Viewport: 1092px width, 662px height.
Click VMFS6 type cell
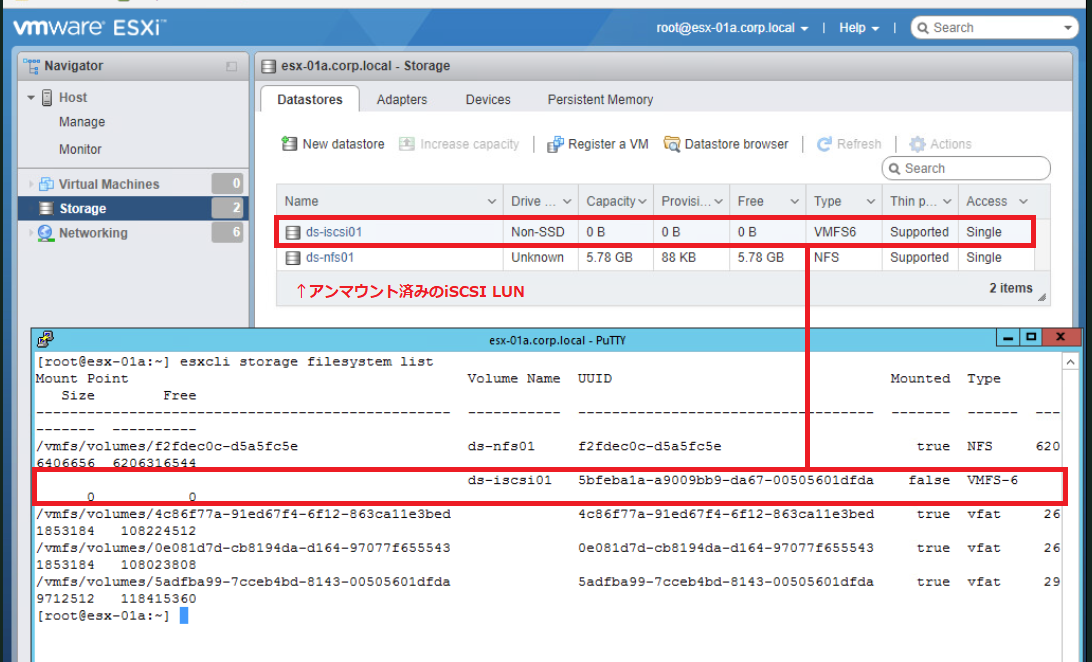coord(835,233)
